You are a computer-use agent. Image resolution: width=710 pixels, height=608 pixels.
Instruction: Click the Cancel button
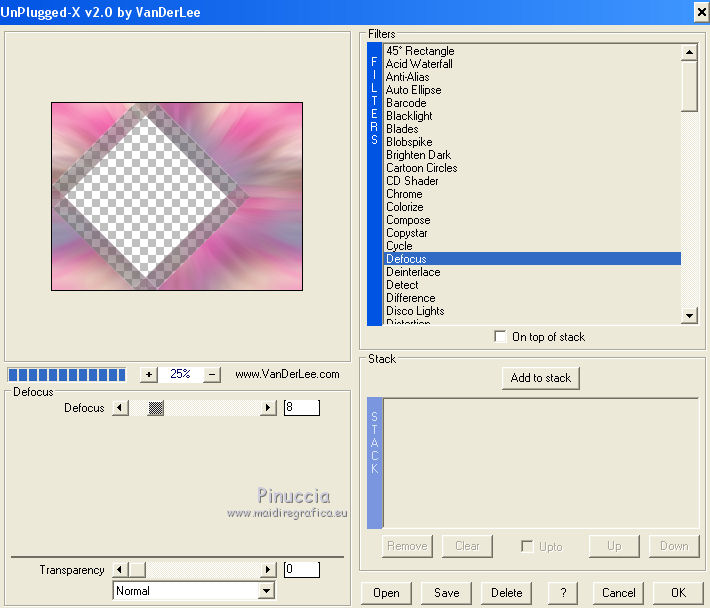pyautogui.click(x=619, y=593)
